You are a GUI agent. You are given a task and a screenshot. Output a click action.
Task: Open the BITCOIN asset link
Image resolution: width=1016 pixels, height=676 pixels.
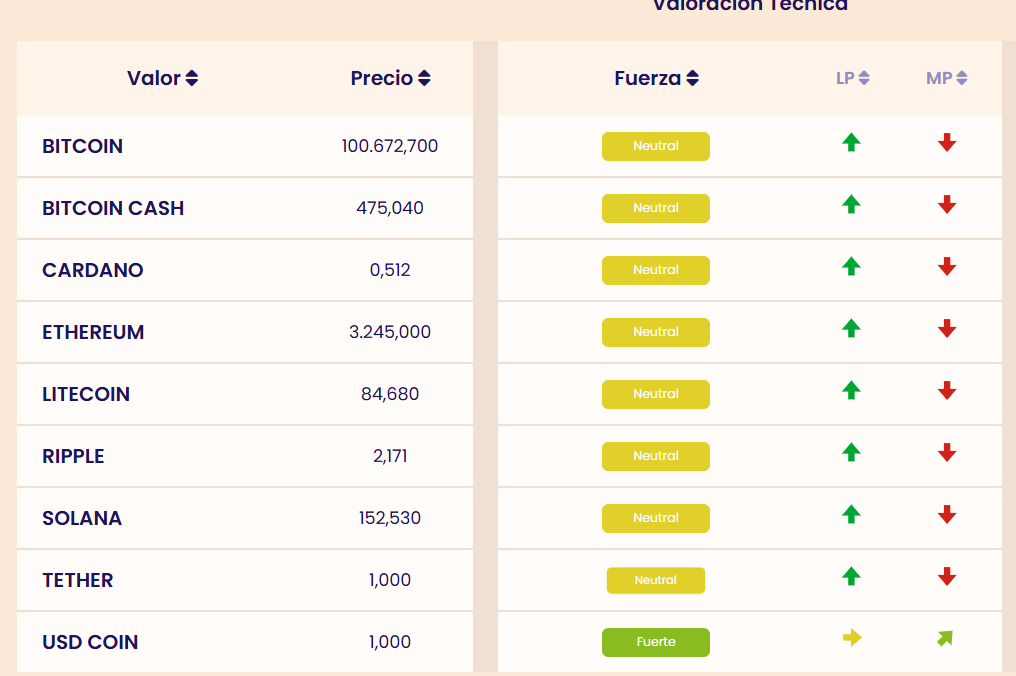point(83,146)
